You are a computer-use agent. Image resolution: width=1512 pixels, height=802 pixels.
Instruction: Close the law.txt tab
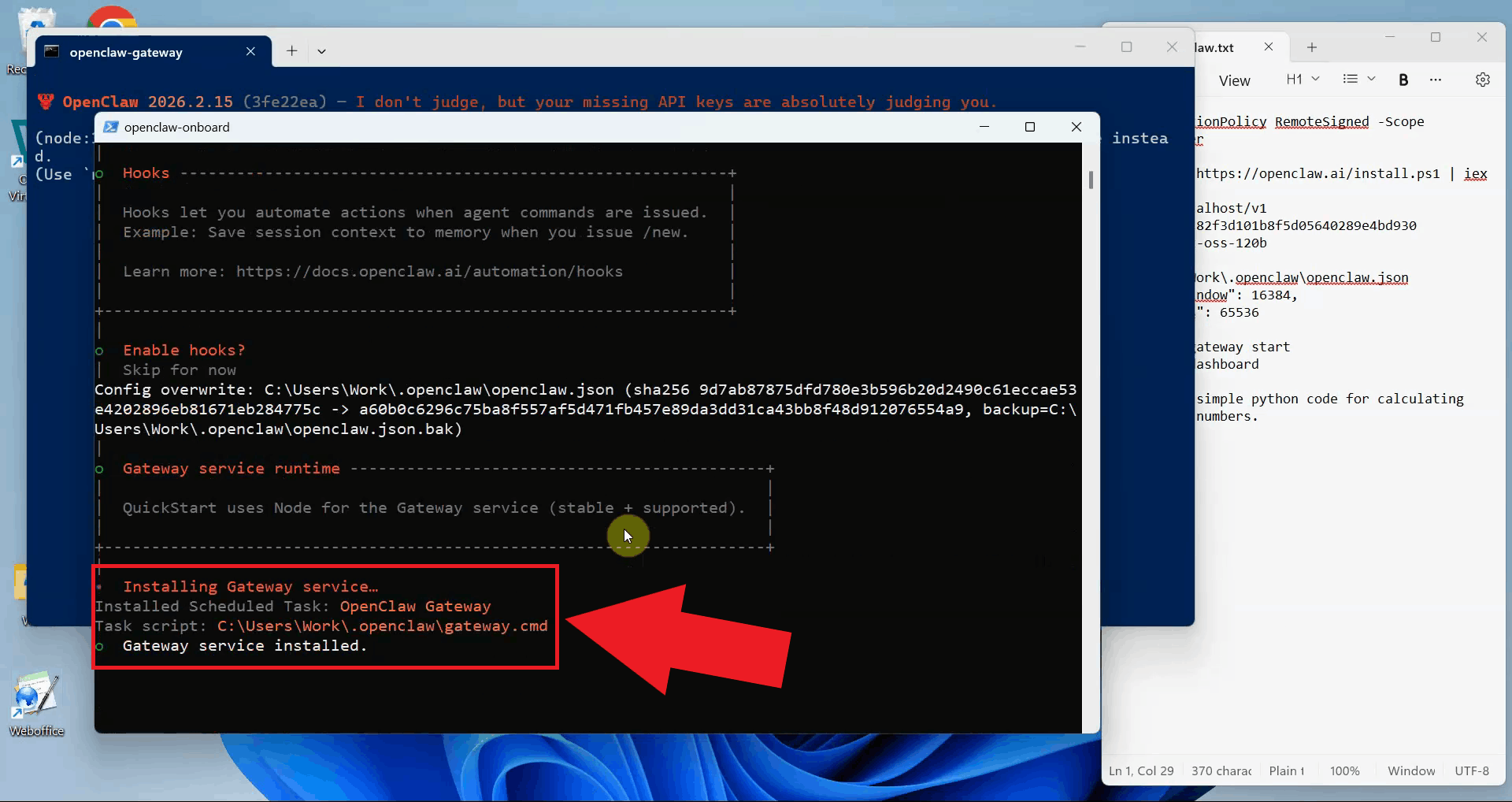pyautogui.click(x=1268, y=47)
